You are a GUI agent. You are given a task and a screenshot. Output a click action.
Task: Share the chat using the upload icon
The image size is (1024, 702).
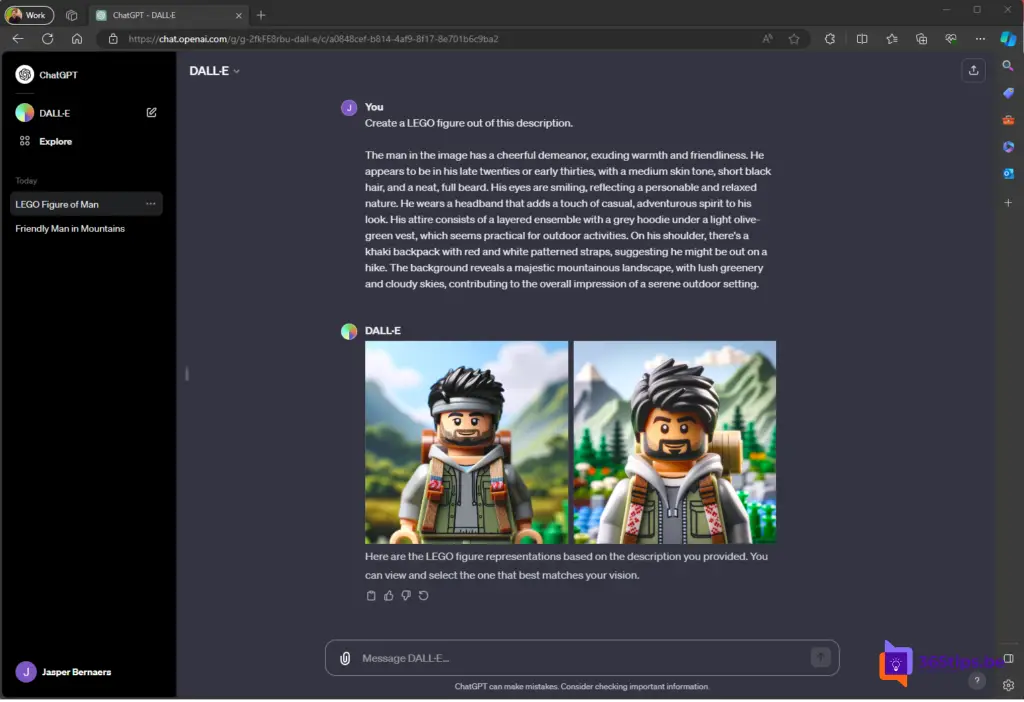click(972, 70)
